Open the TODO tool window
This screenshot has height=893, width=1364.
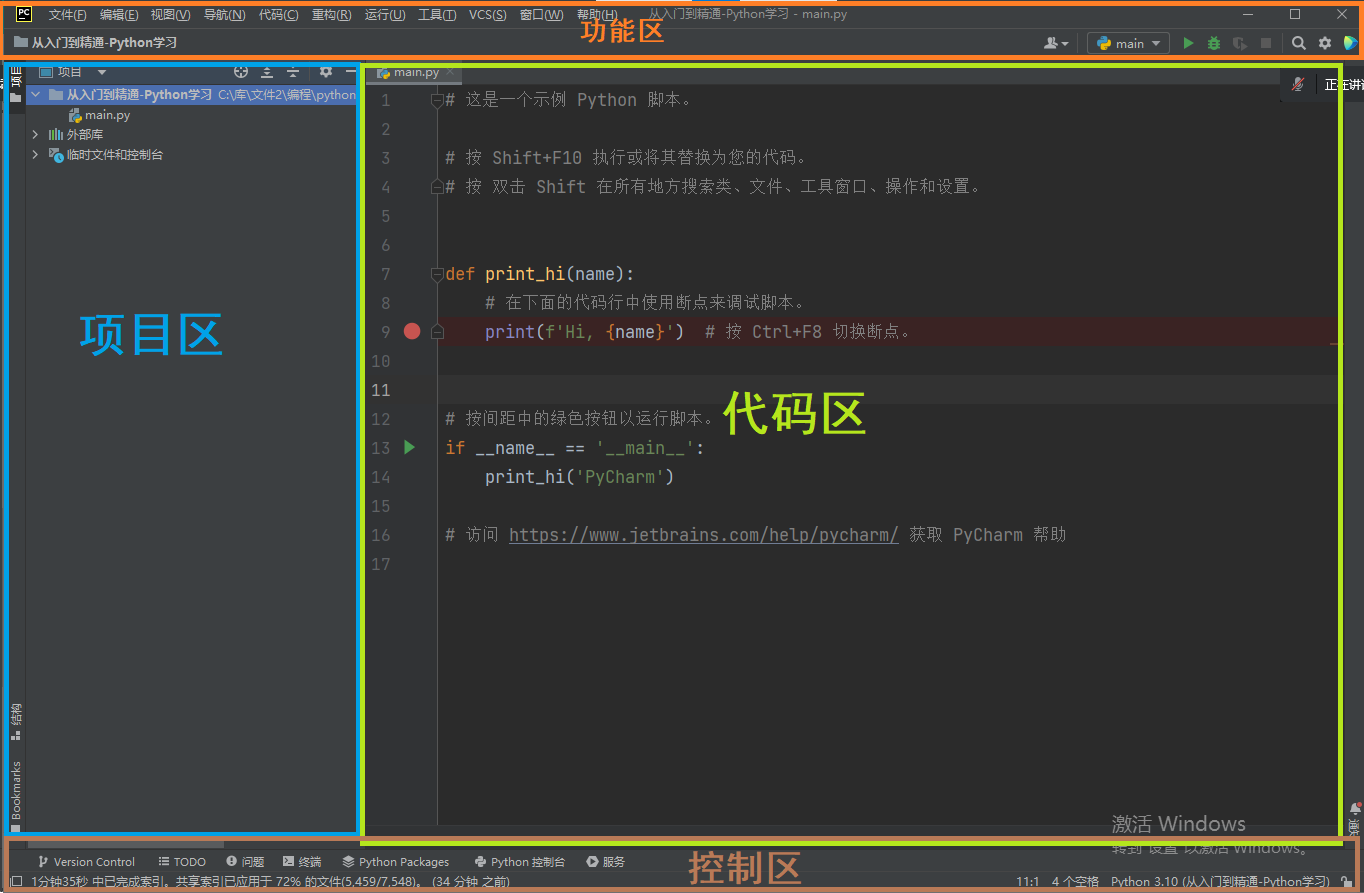coord(182,861)
